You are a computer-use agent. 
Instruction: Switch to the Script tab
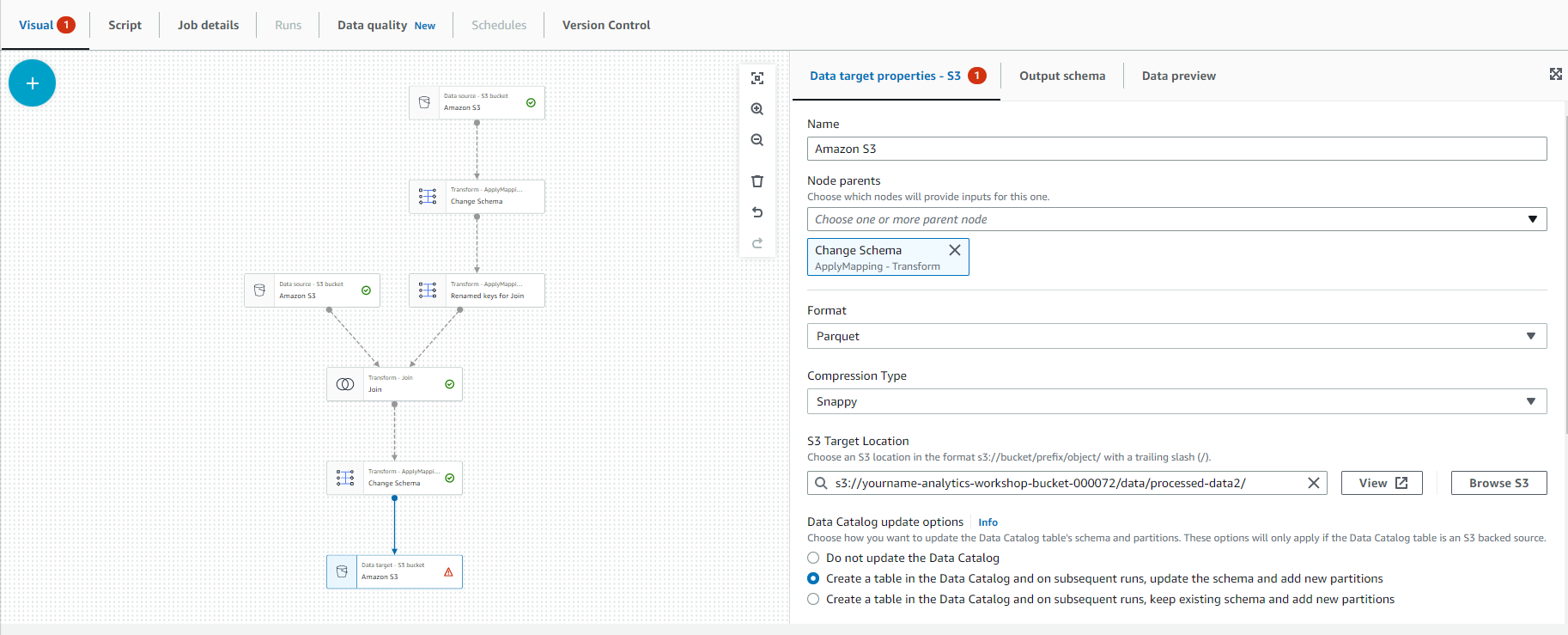click(x=125, y=25)
